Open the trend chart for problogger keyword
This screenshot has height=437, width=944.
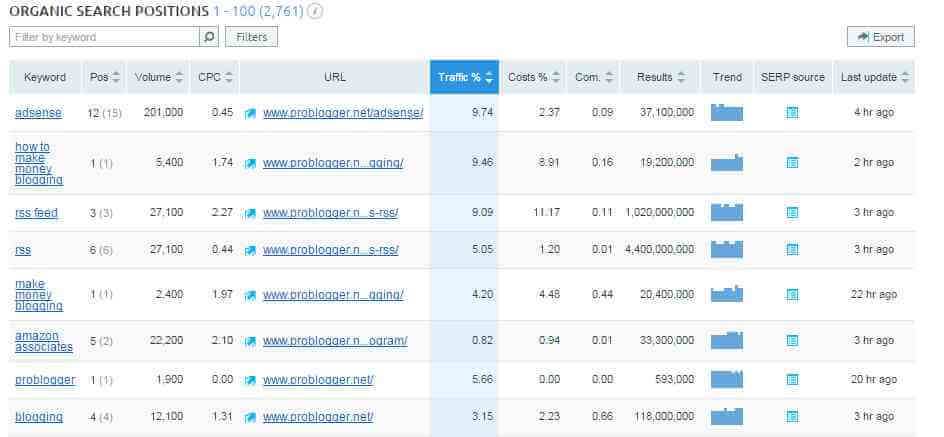click(x=727, y=379)
